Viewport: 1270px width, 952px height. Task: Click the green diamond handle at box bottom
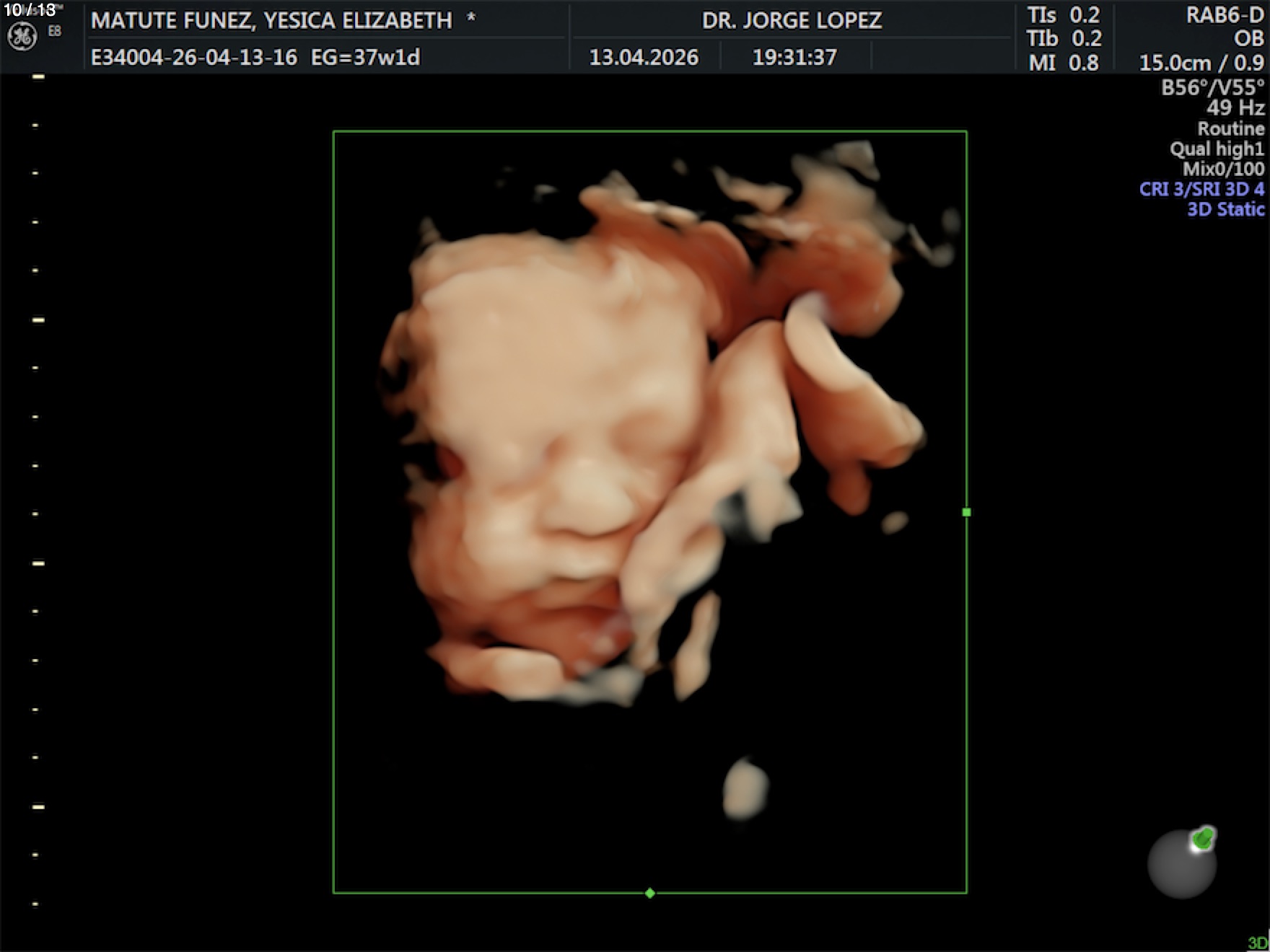pyautogui.click(x=649, y=893)
